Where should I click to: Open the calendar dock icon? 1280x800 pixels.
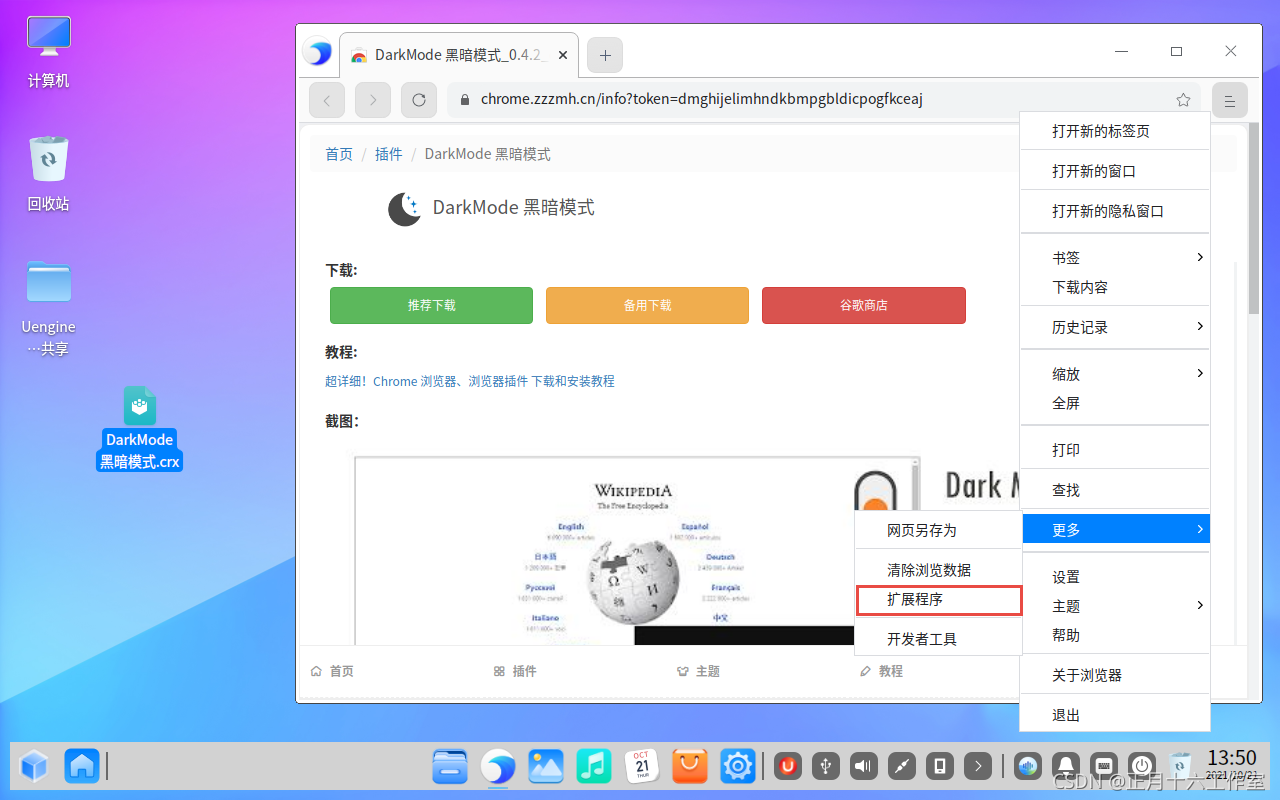pyautogui.click(x=642, y=767)
